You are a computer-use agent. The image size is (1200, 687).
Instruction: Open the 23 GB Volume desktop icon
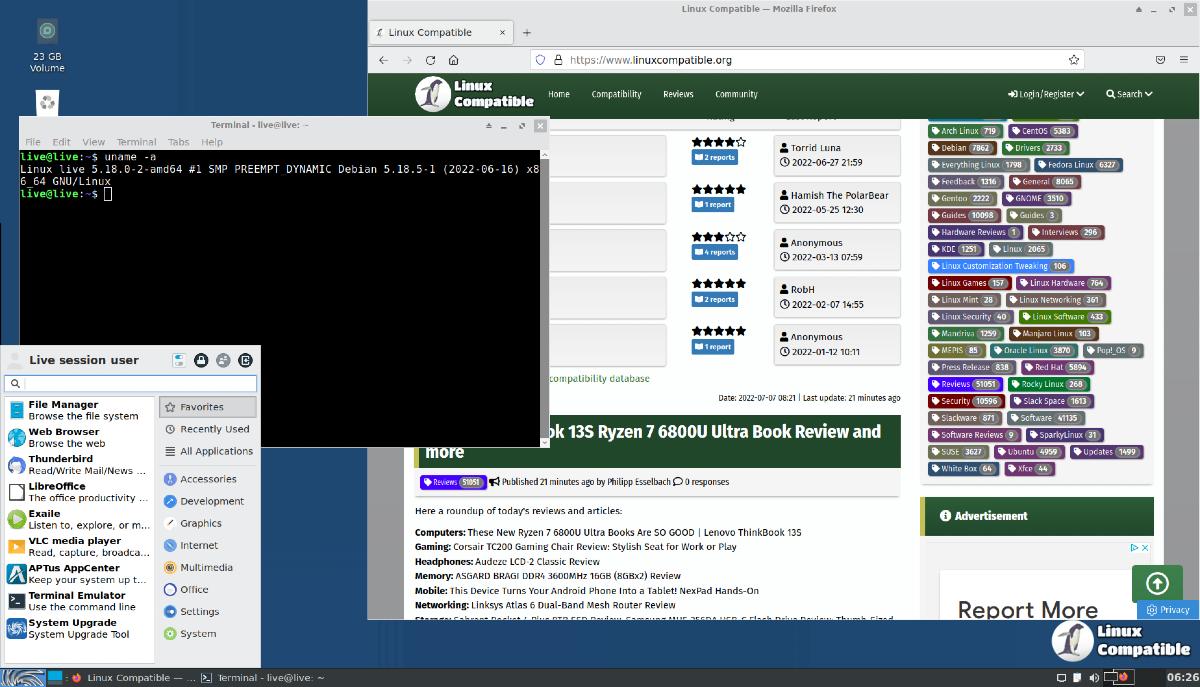tap(47, 33)
